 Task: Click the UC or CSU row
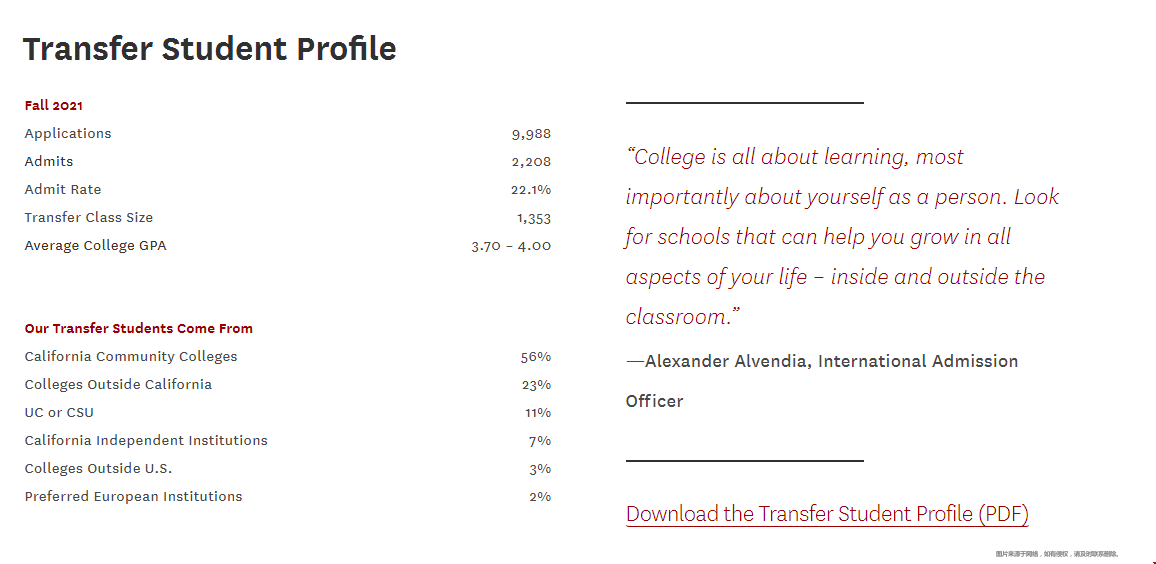288,413
